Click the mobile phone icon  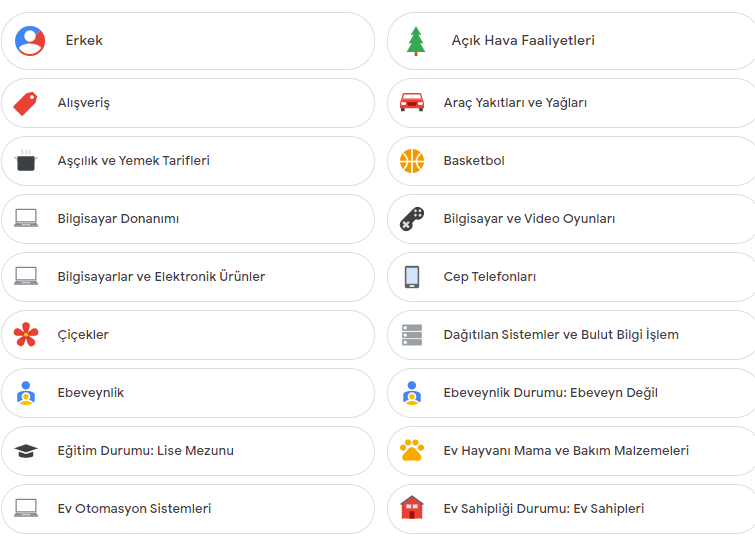412,277
